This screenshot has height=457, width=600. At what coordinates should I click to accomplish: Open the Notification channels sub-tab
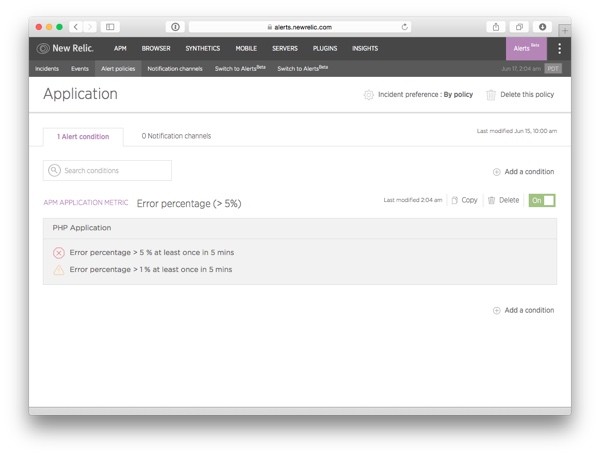tap(175, 69)
